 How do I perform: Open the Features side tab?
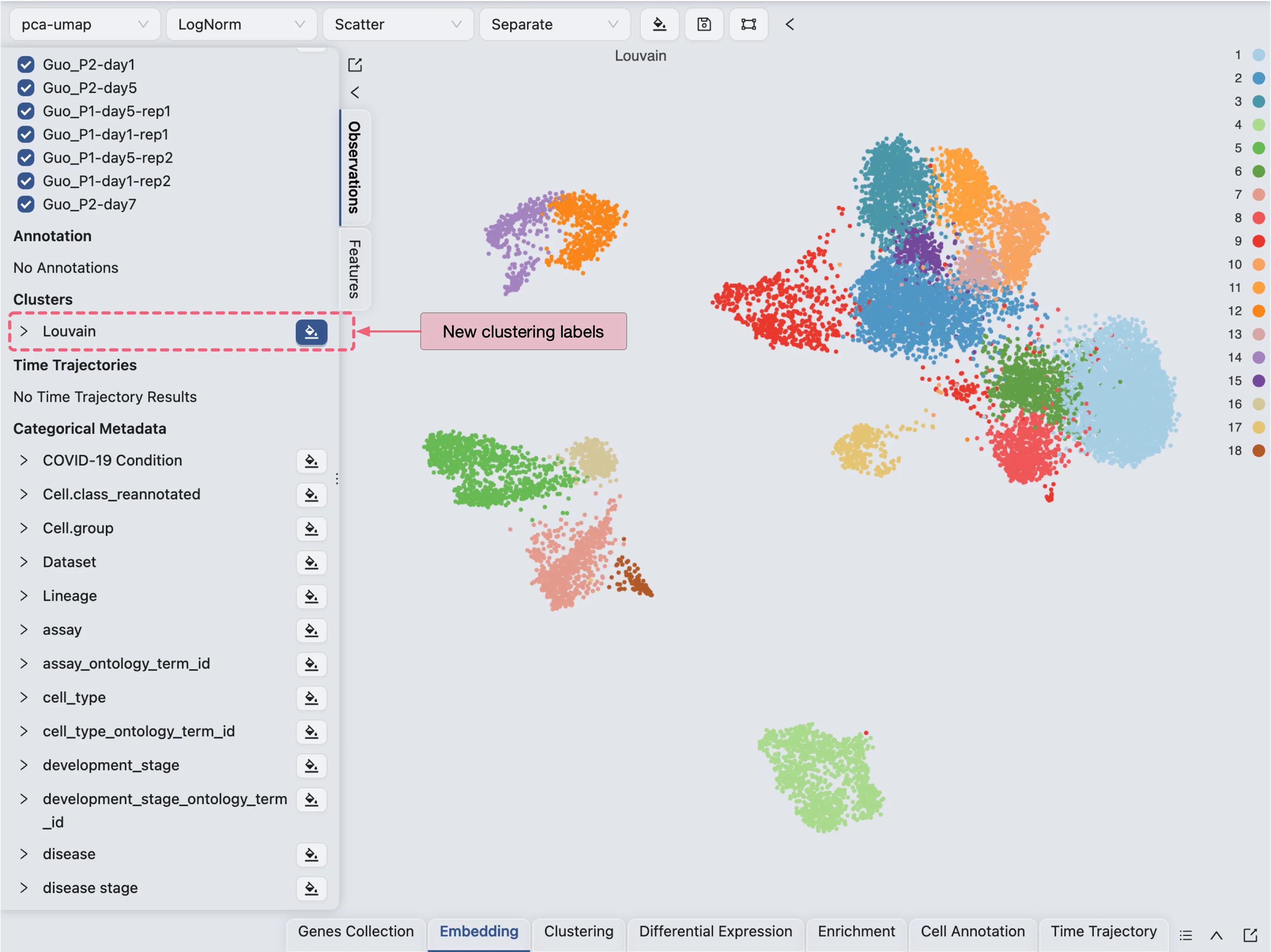(x=355, y=269)
